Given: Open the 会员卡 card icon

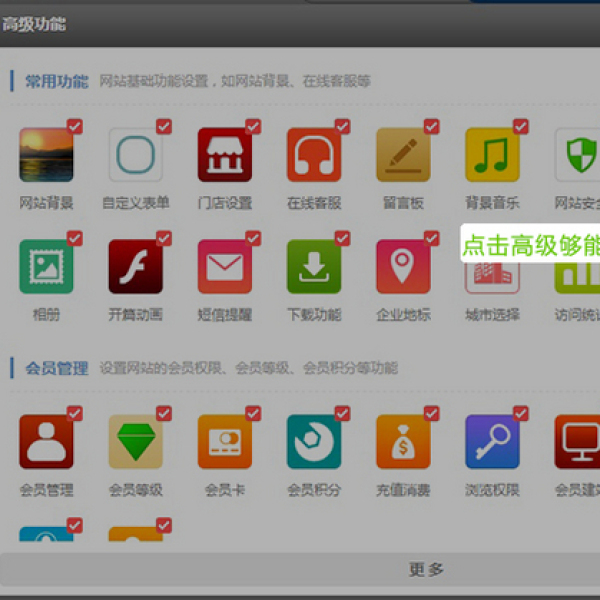Looking at the screenshot, I should tap(225, 442).
